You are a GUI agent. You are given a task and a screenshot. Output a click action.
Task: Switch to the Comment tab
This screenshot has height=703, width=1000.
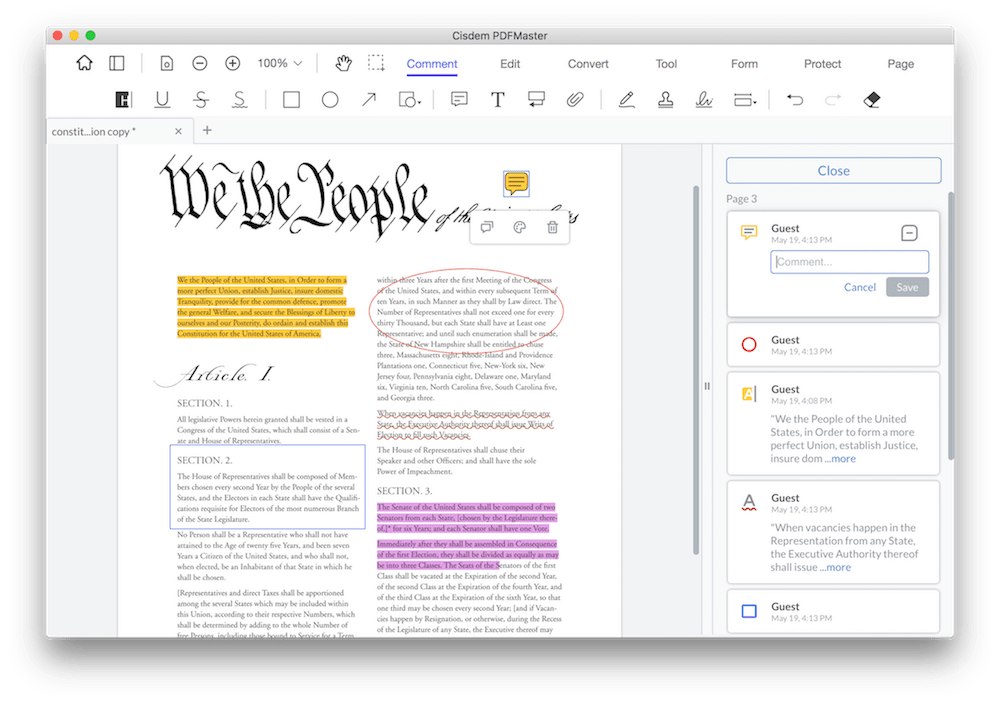coord(432,64)
